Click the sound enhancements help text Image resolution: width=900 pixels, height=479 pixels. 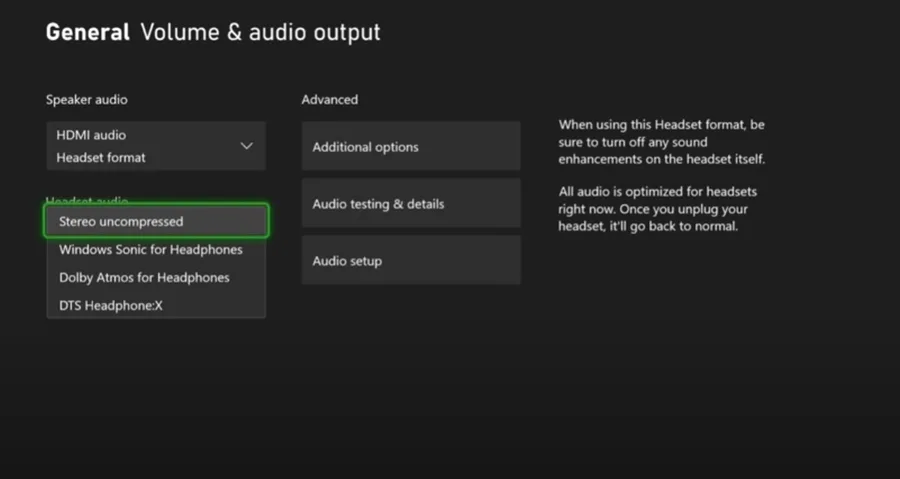click(x=662, y=142)
